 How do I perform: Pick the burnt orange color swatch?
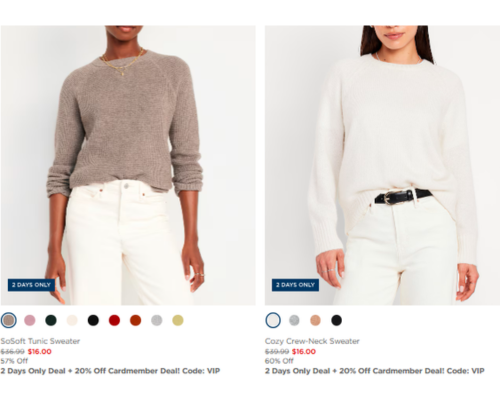[135, 320]
